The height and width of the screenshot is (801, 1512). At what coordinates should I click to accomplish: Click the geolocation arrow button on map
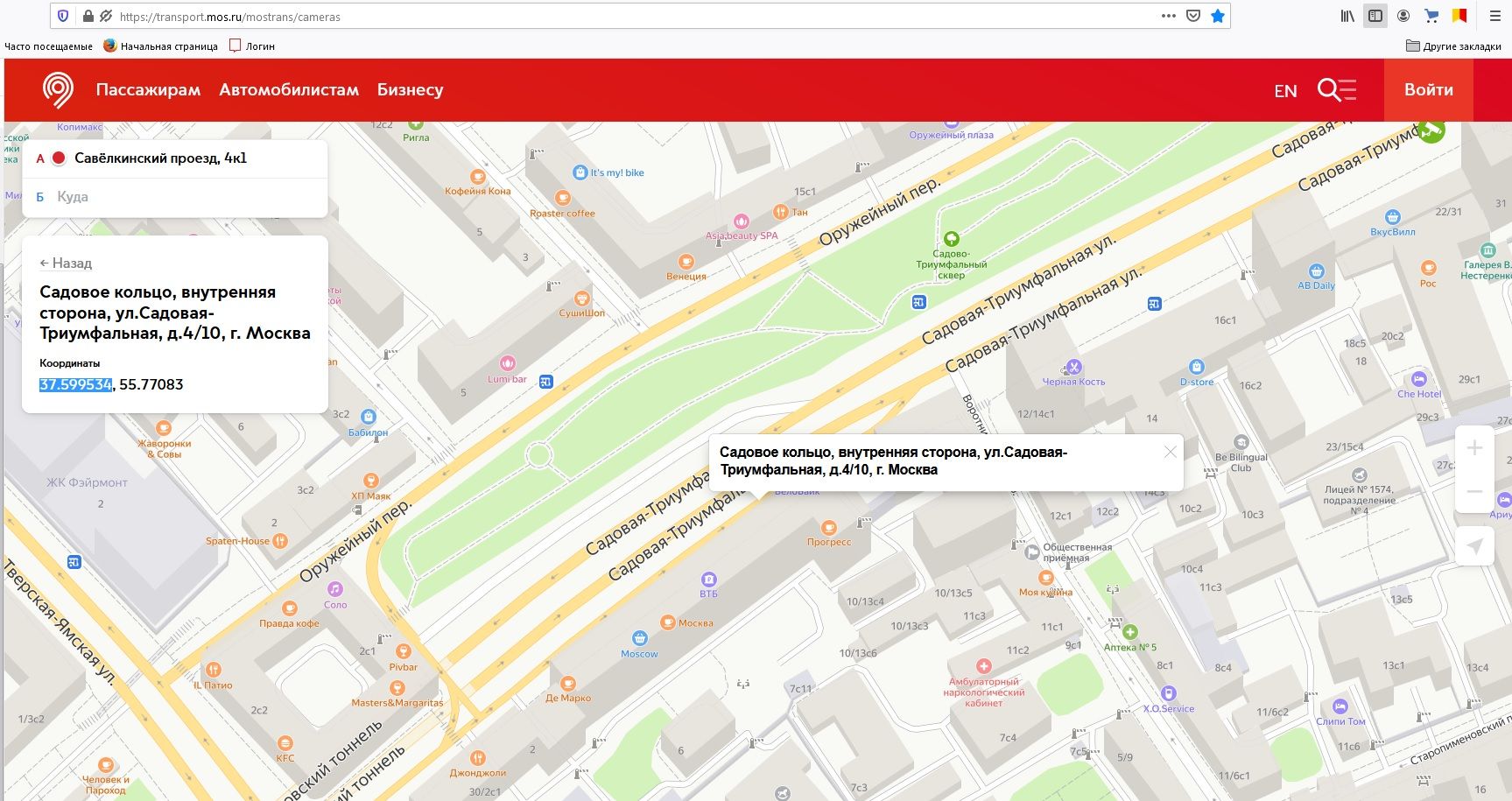pos(1474,547)
